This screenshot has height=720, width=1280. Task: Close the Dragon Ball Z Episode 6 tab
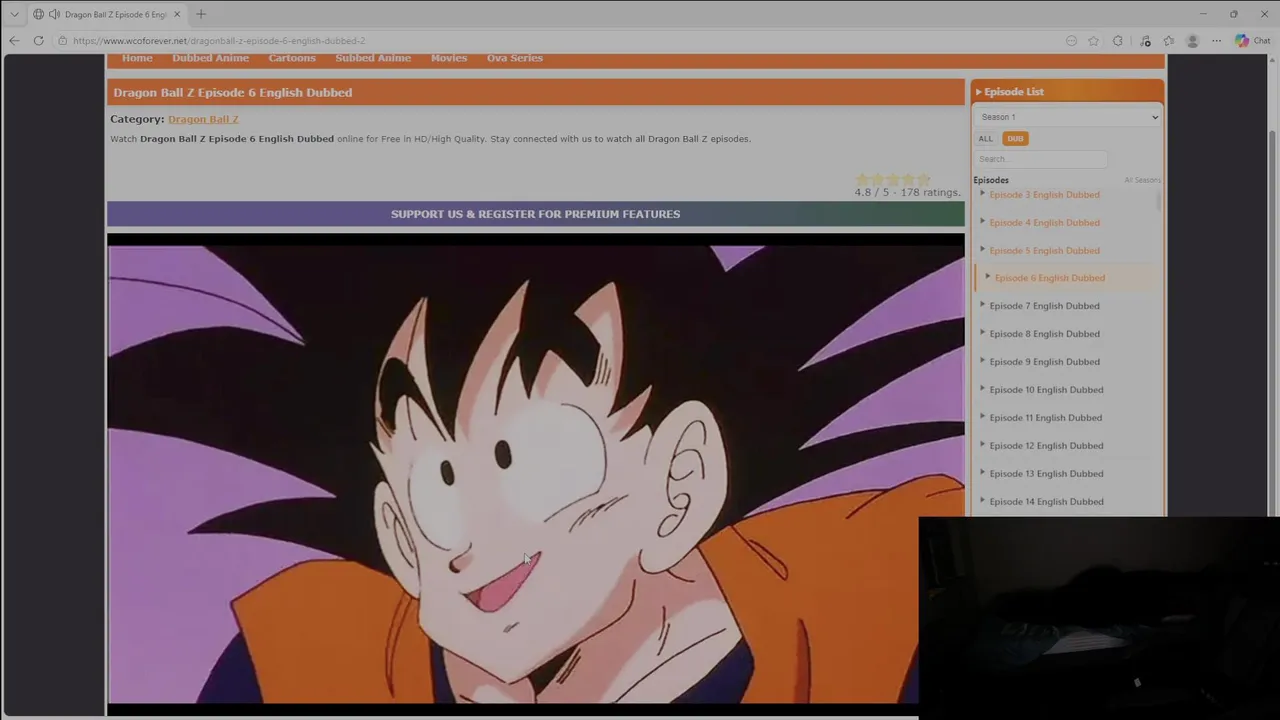[177, 14]
